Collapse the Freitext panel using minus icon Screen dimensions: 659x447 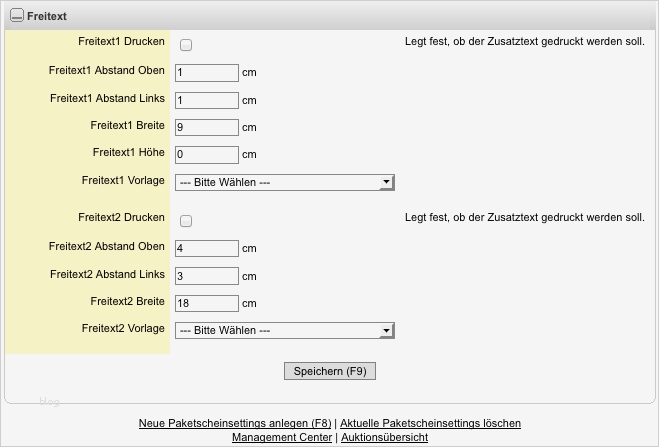coord(16,17)
